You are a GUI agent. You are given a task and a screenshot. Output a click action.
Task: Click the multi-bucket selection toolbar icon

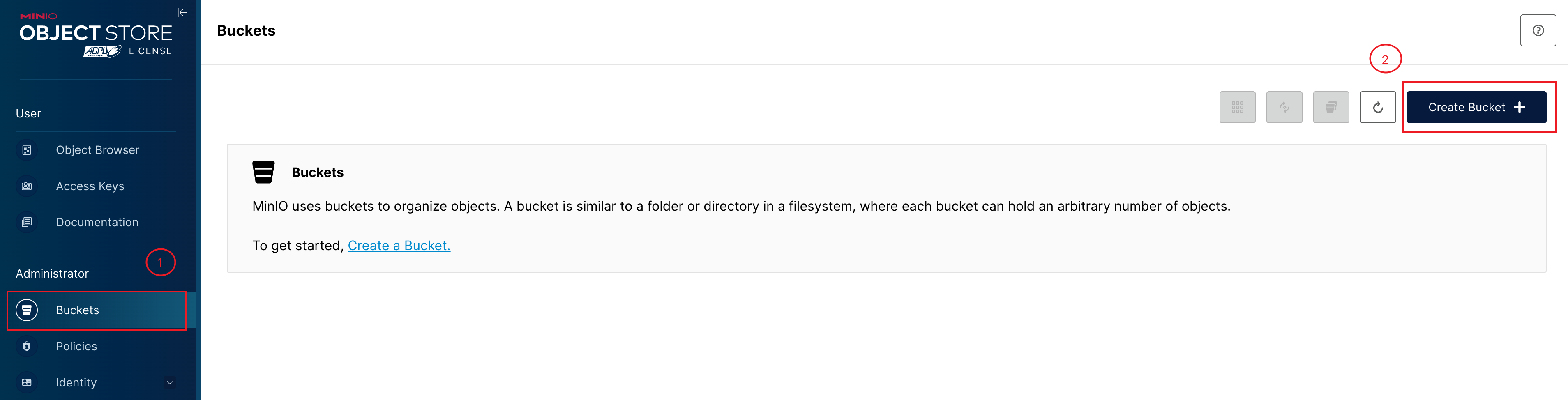coord(1330,108)
